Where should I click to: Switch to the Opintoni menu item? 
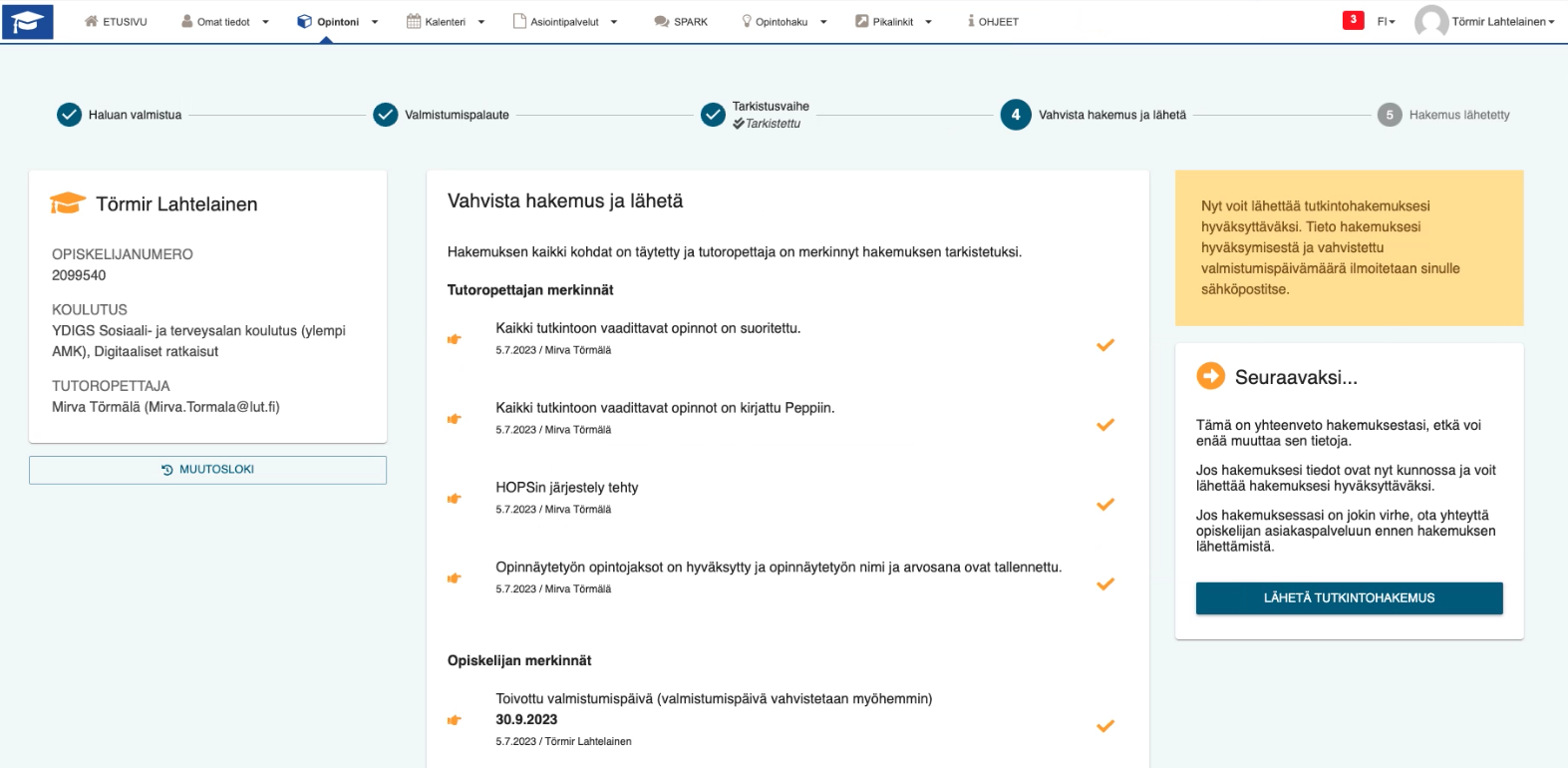point(340,20)
